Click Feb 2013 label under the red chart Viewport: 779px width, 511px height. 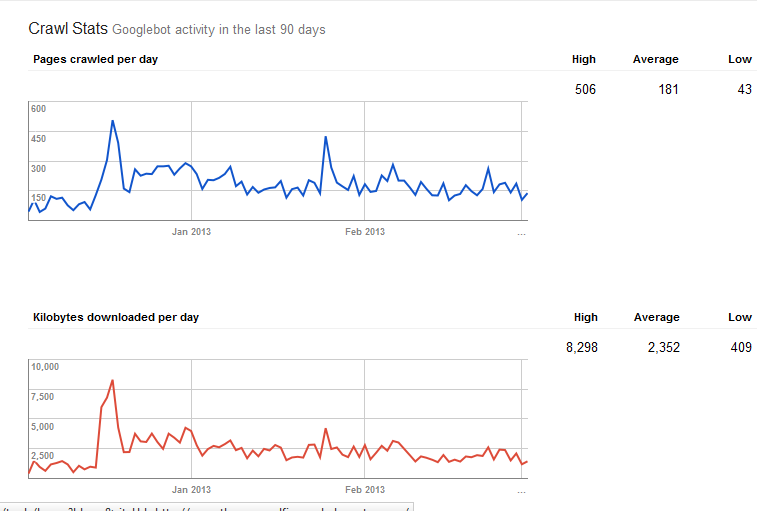[x=365, y=490]
